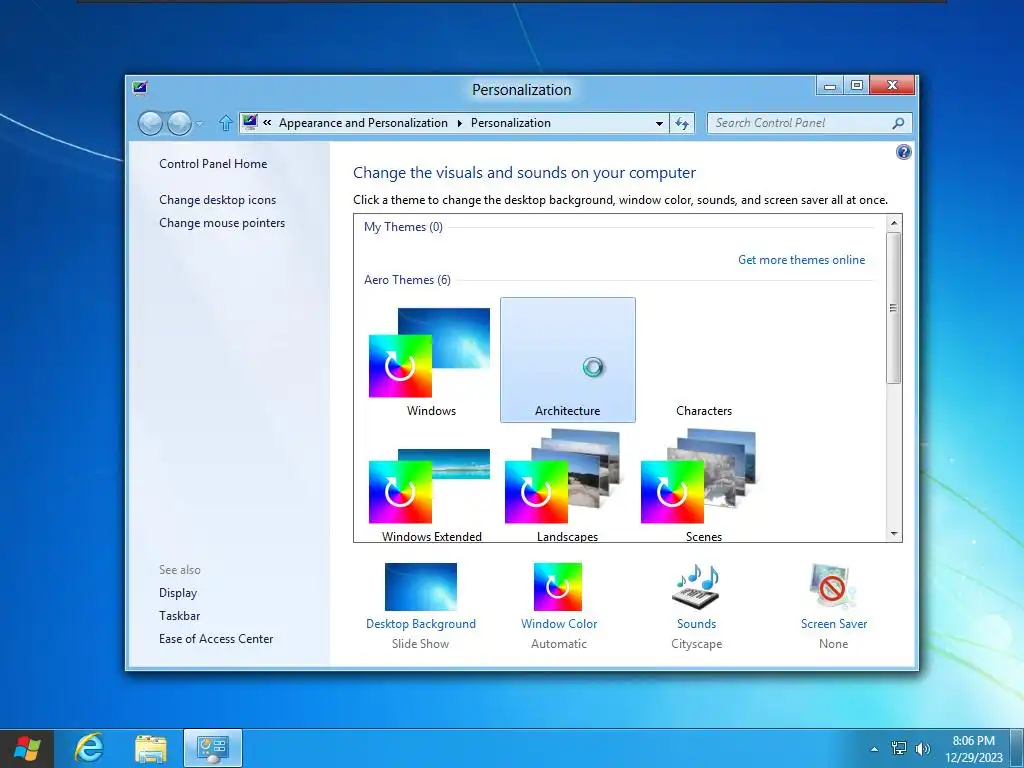Open Desktop Background settings icon
1024x768 pixels.
(x=421, y=586)
